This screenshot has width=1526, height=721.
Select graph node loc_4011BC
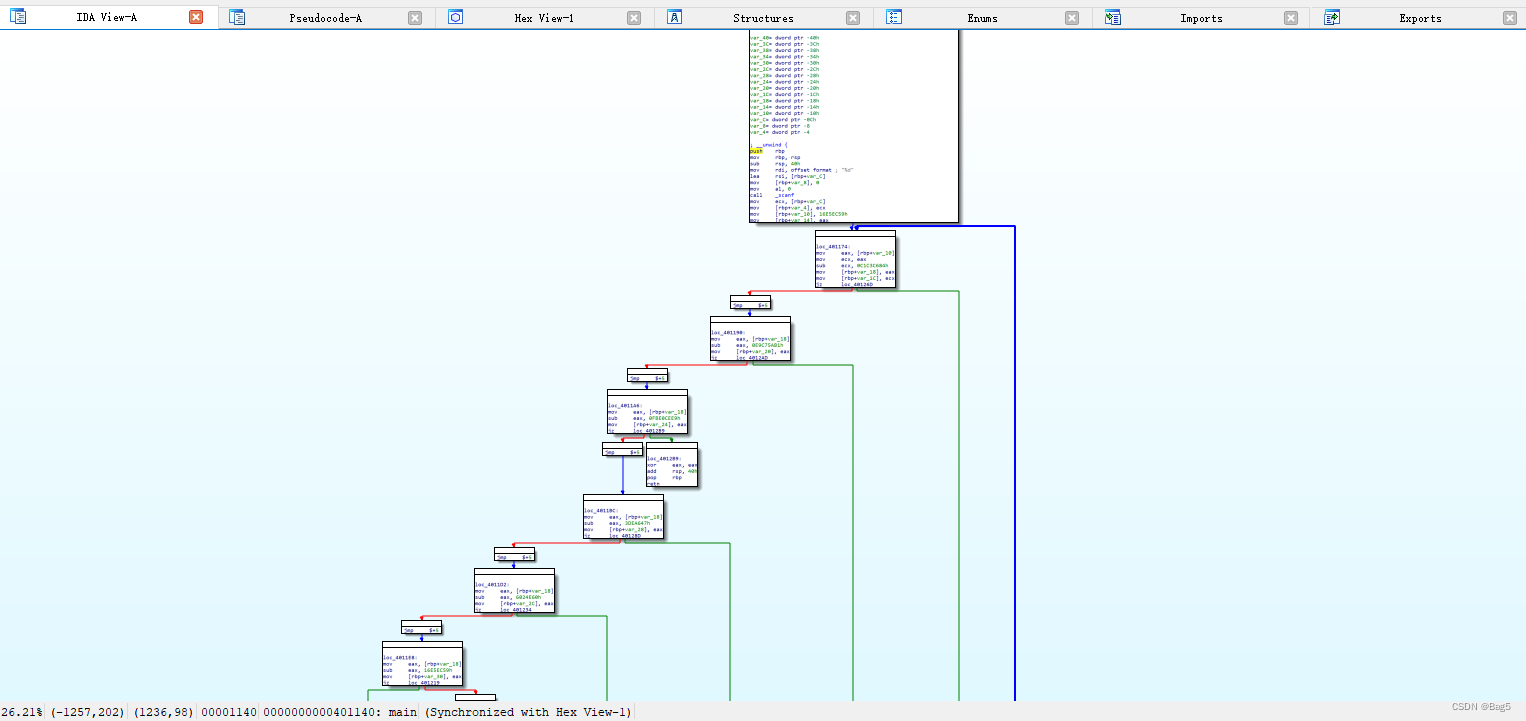click(x=623, y=517)
